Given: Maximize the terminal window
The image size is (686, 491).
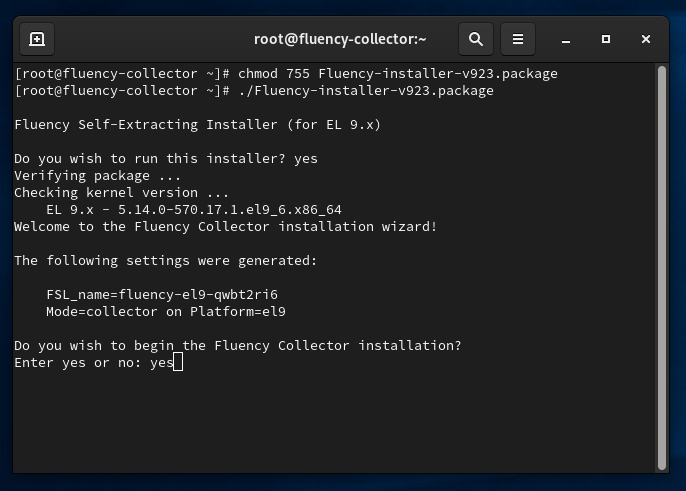Looking at the screenshot, I should point(606,39).
